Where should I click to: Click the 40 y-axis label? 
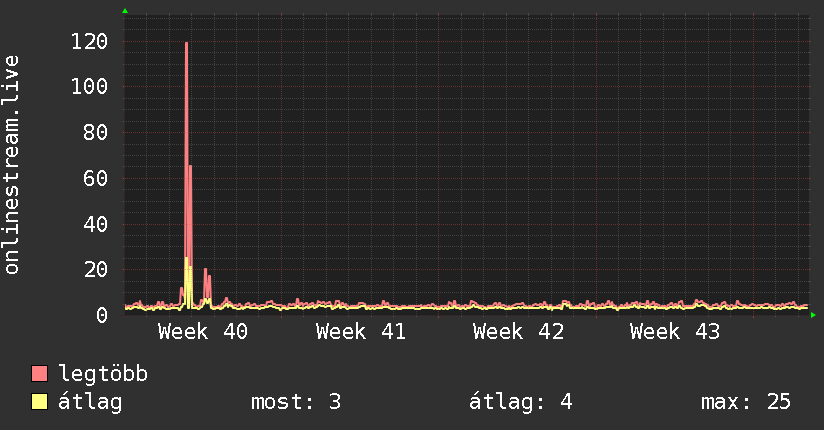(96, 224)
